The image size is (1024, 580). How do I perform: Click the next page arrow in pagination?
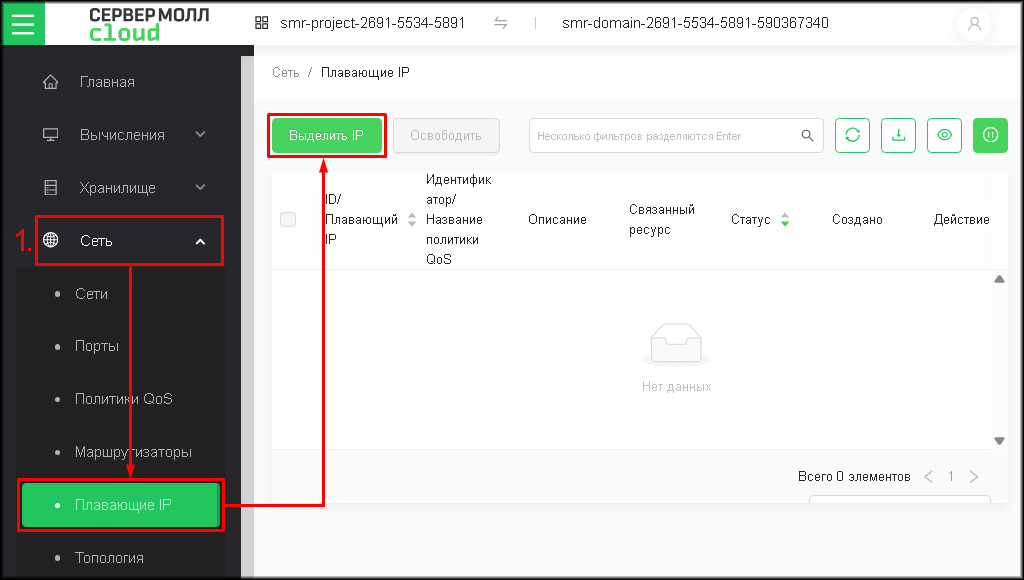pos(974,477)
